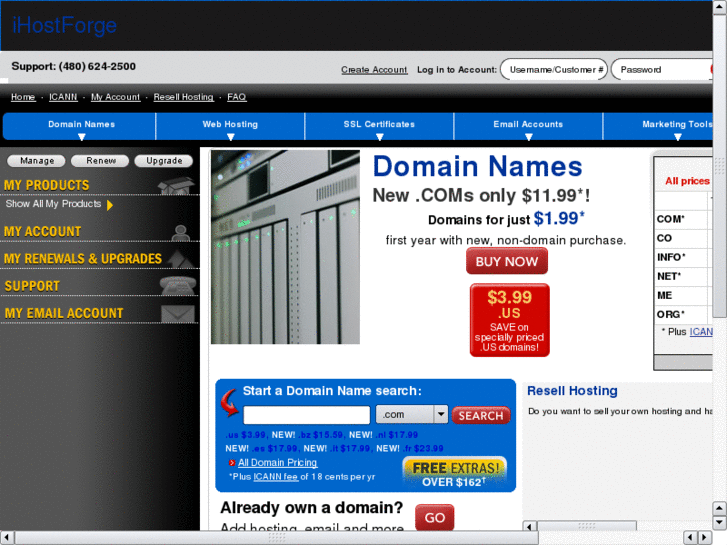The width and height of the screenshot is (727, 545).
Task: Click the FREE EXTRAS! Over $162 badge
Action: coord(455,474)
